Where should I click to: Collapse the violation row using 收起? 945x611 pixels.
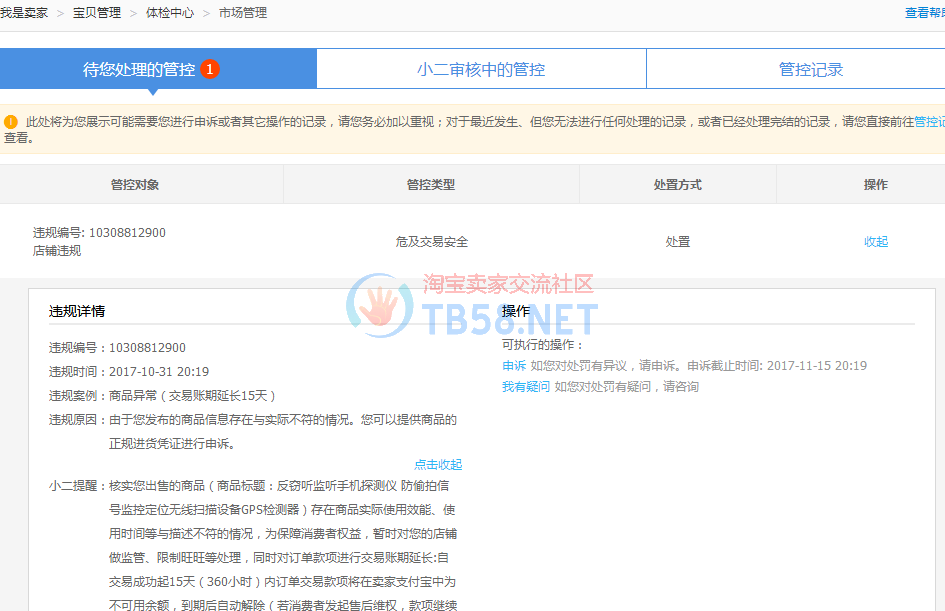click(876, 241)
